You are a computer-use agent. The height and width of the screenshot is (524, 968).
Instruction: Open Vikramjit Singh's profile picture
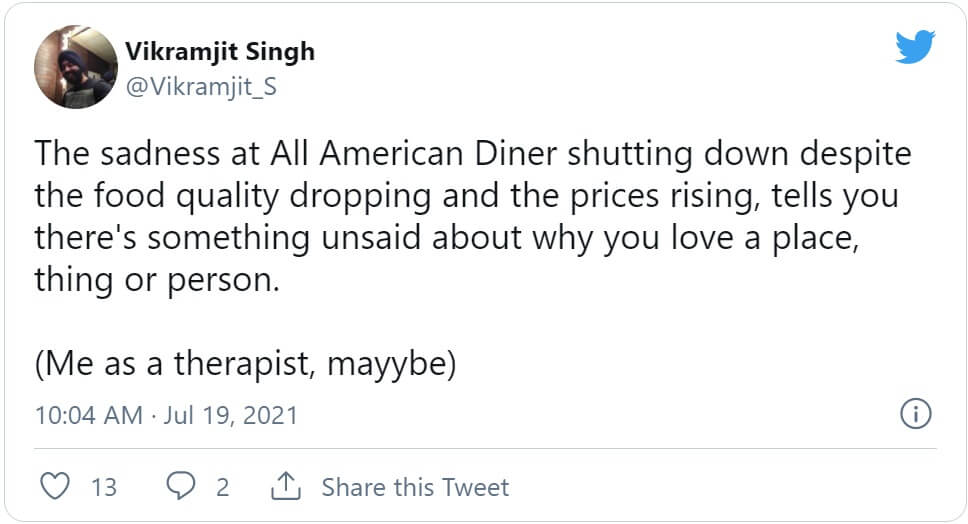(x=76, y=66)
